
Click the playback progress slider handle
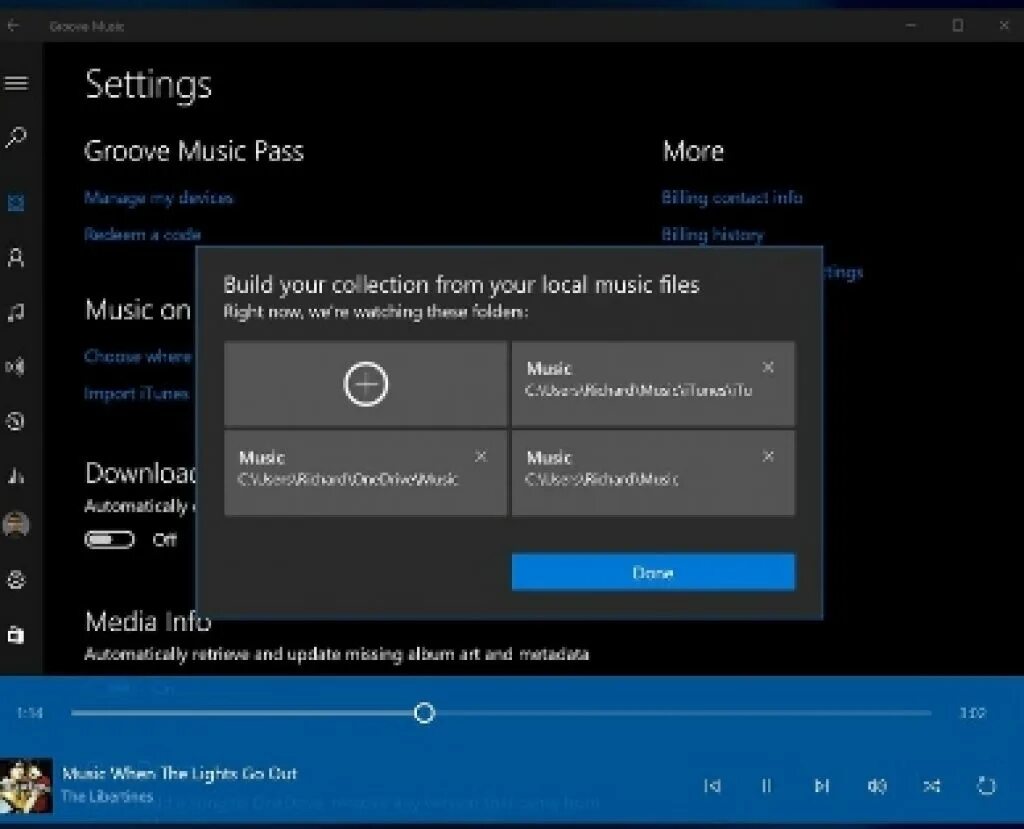(424, 713)
